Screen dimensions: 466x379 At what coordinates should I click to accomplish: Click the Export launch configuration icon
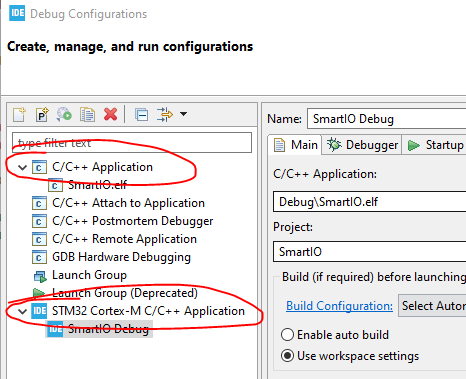64,115
